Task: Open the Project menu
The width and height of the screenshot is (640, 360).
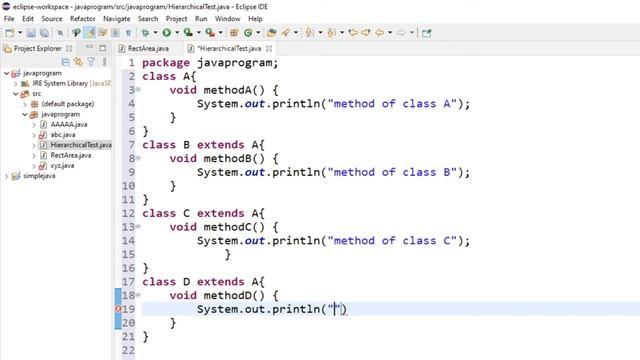Action: (x=176, y=19)
